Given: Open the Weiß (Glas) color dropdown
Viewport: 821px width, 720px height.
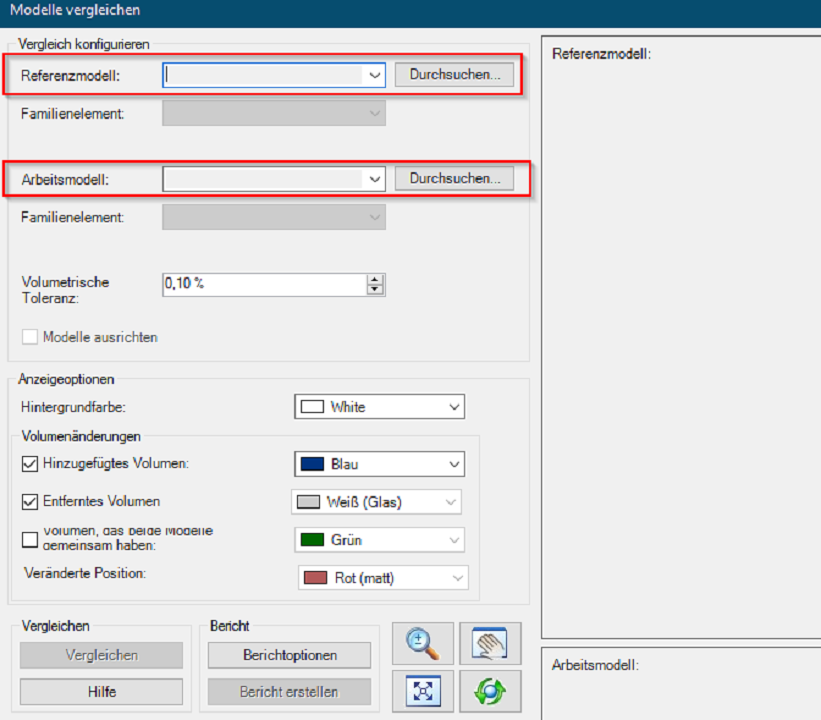Looking at the screenshot, I should pos(376,502).
